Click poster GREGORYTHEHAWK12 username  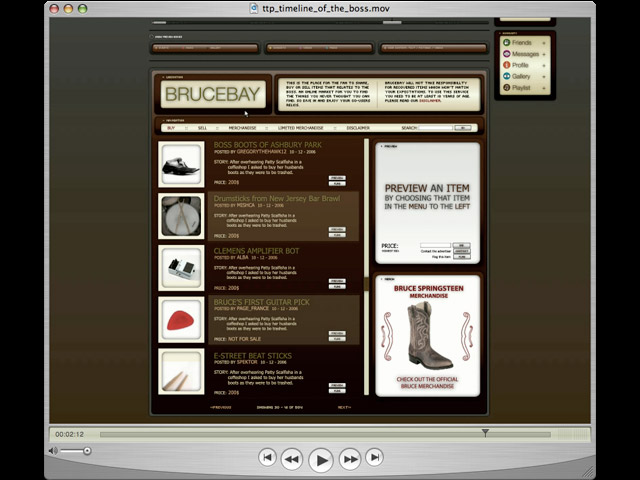pos(262,151)
